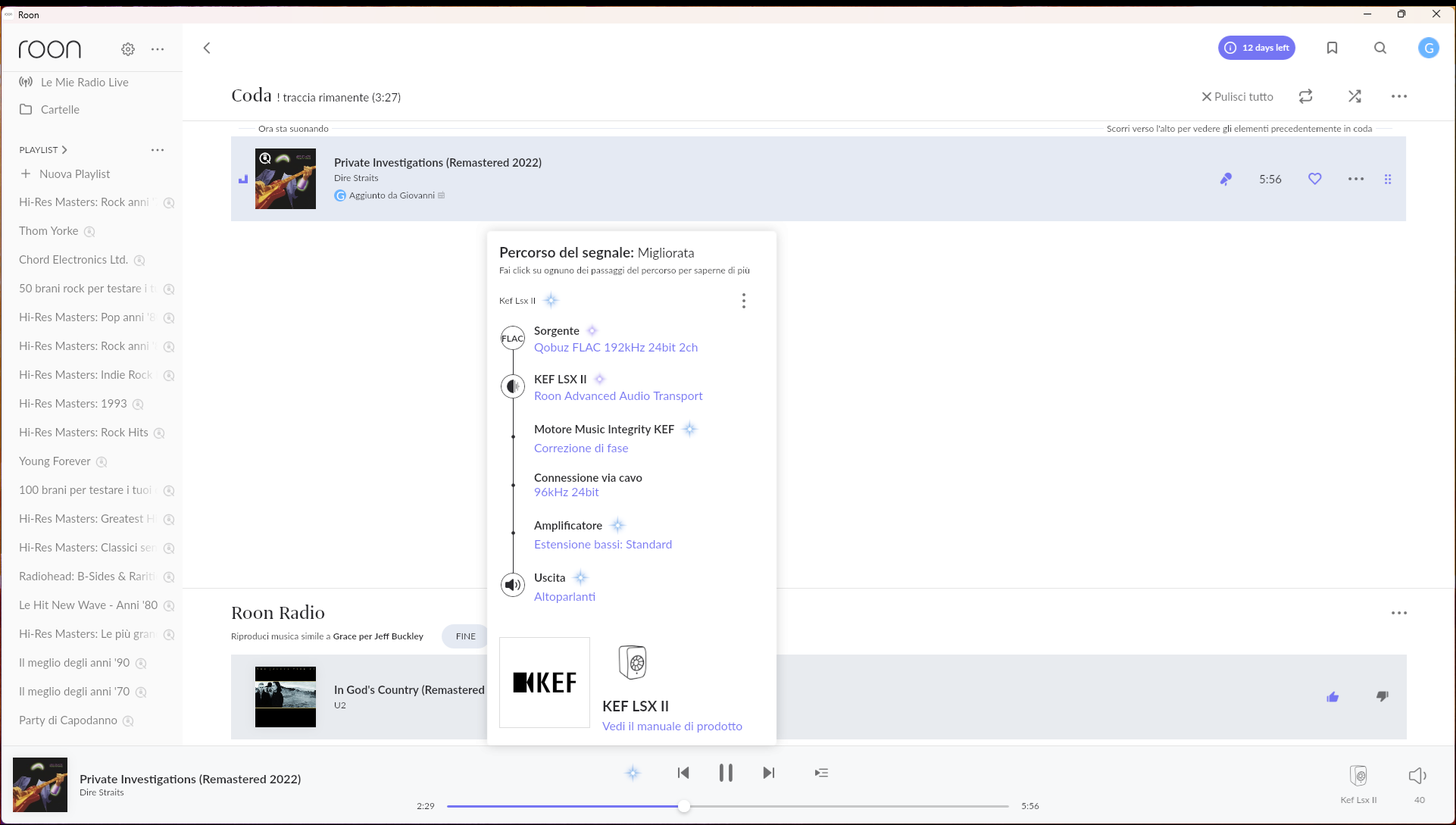Click the signal path star in playback bar
The image size is (1456, 825).
633,773
